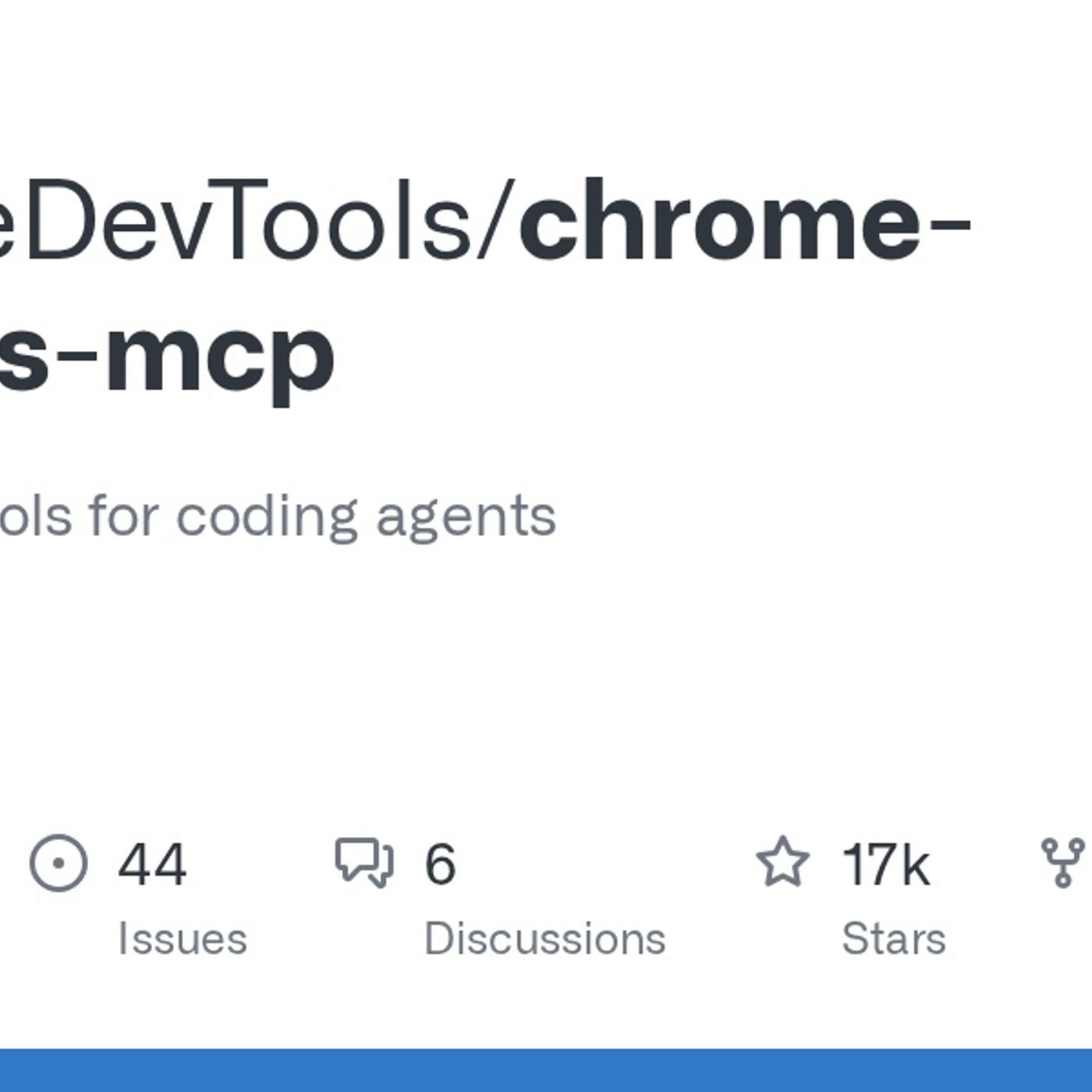Click the truncated 'ols' description word

click(35, 516)
